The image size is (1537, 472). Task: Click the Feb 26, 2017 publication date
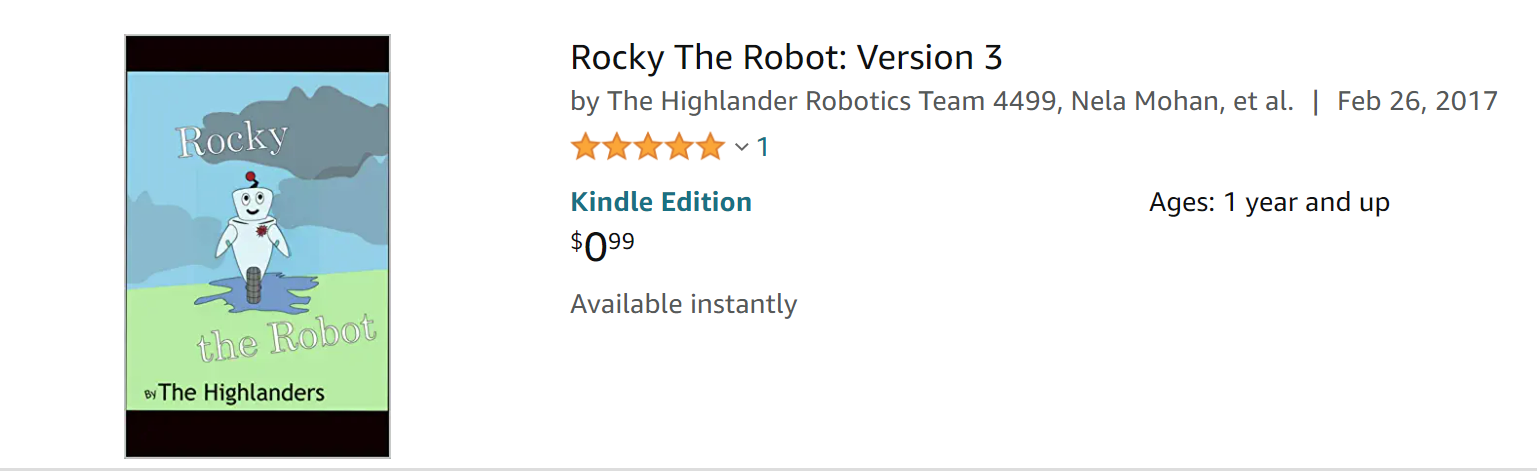(1417, 101)
